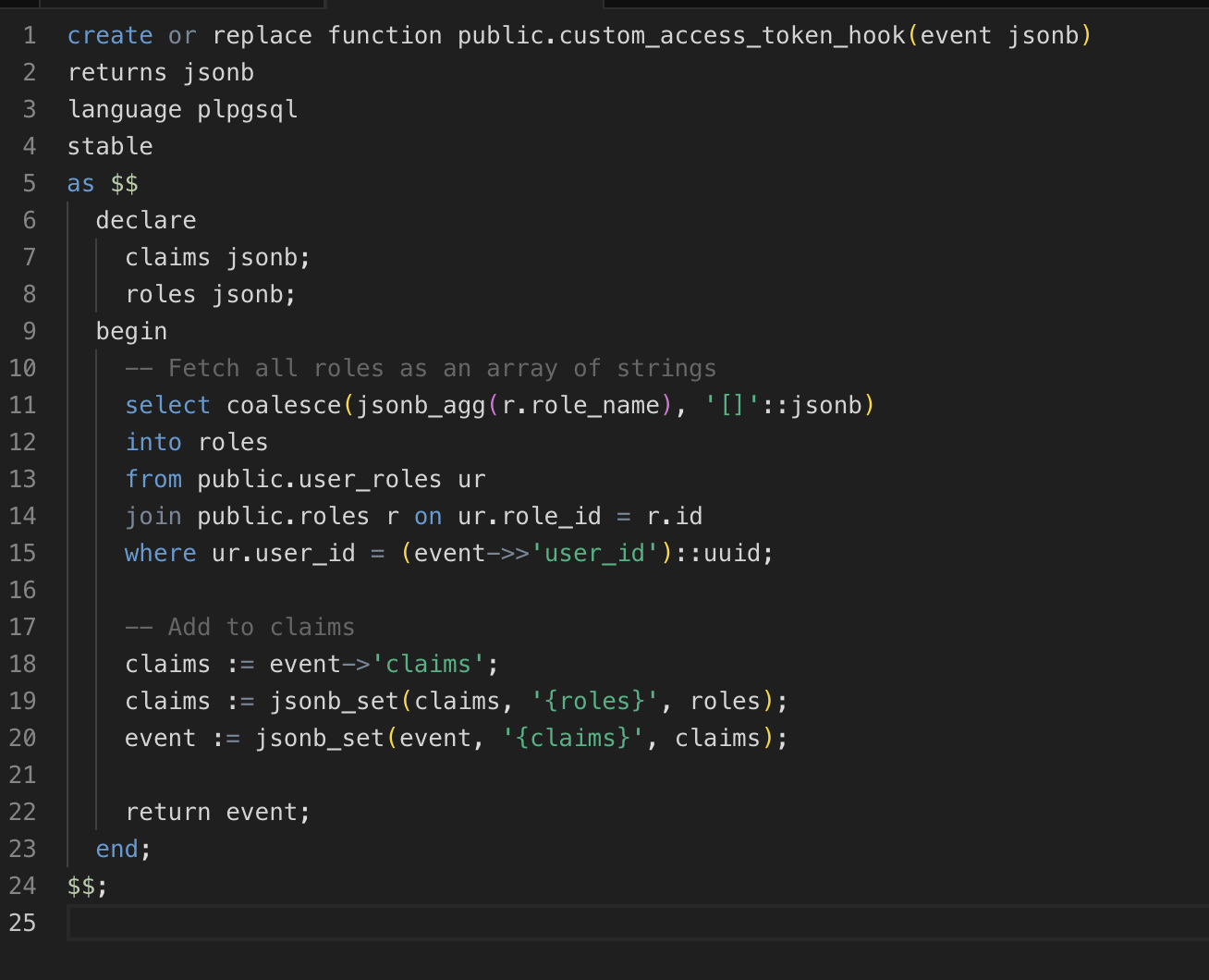Click "r.role_name" inside jsonb_agg
This screenshot has width=1209, height=980.
point(580,406)
